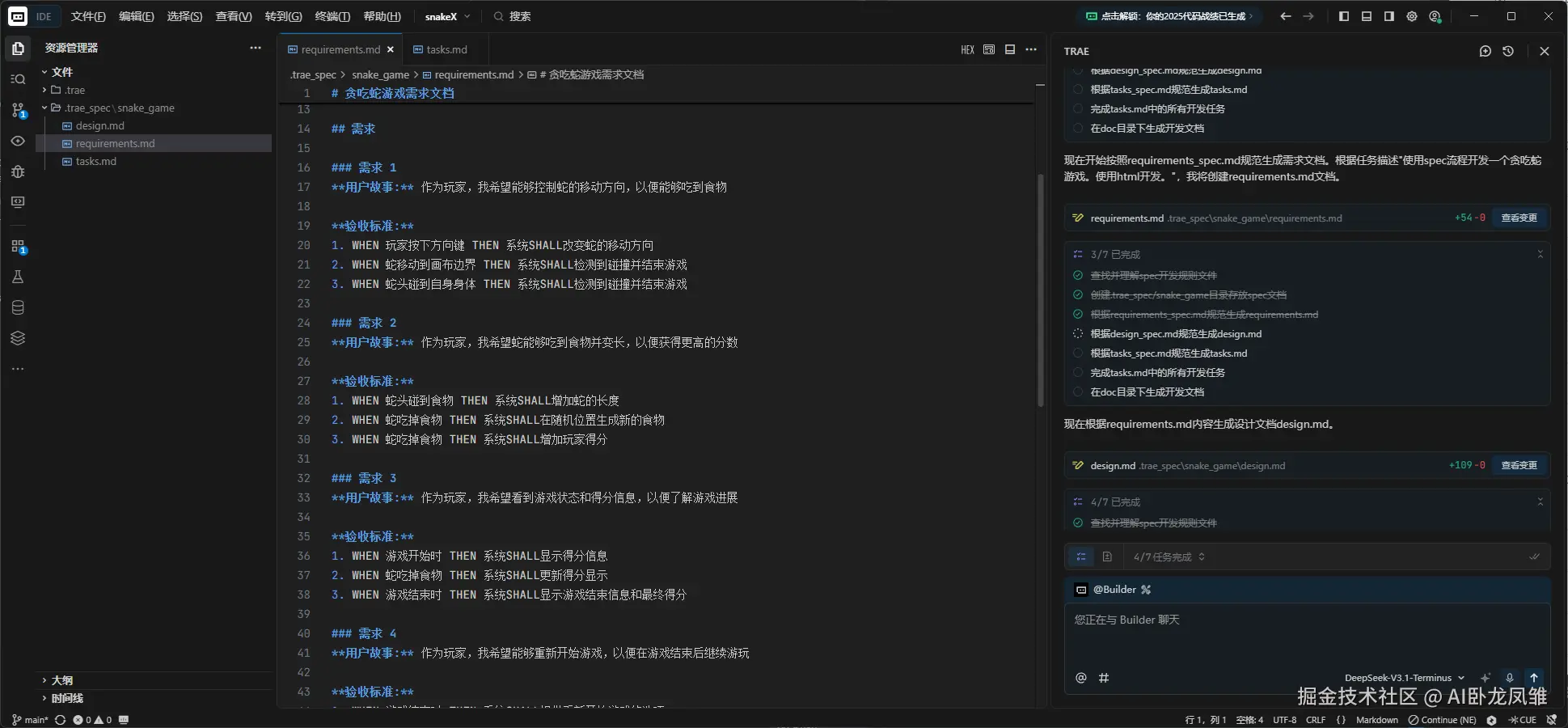Open the 编辑(E) menu
The width and height of the screenshot is (1568, 728).
[136, 16]
